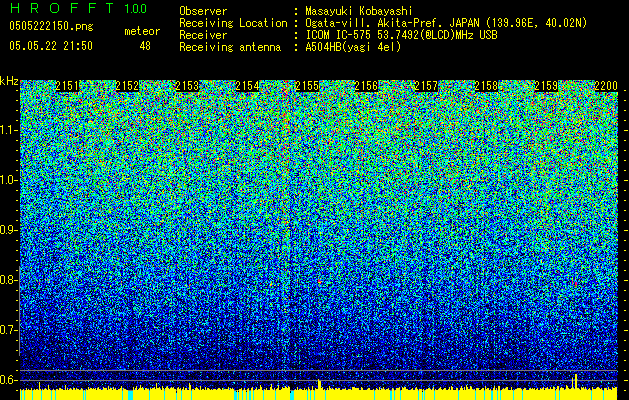Click the 0.7 kHz axis label
This screenshot has height=400, width=629.
click(x=8, y=330)
